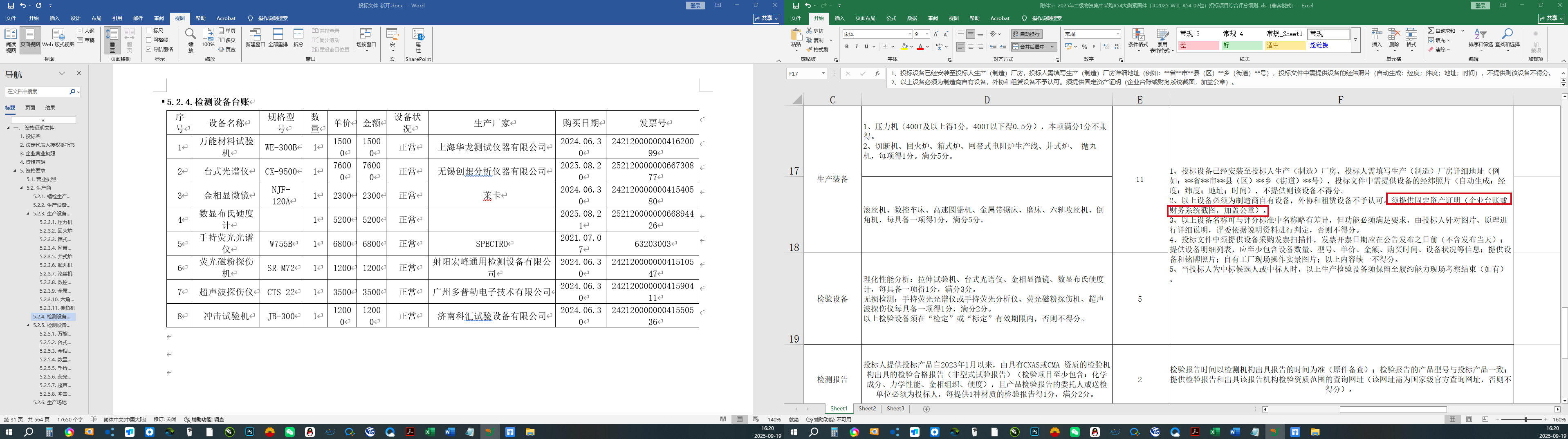Switch to Sheet2 in Excel
Viewport: 1568px width, 439px height.
[867, 409]
